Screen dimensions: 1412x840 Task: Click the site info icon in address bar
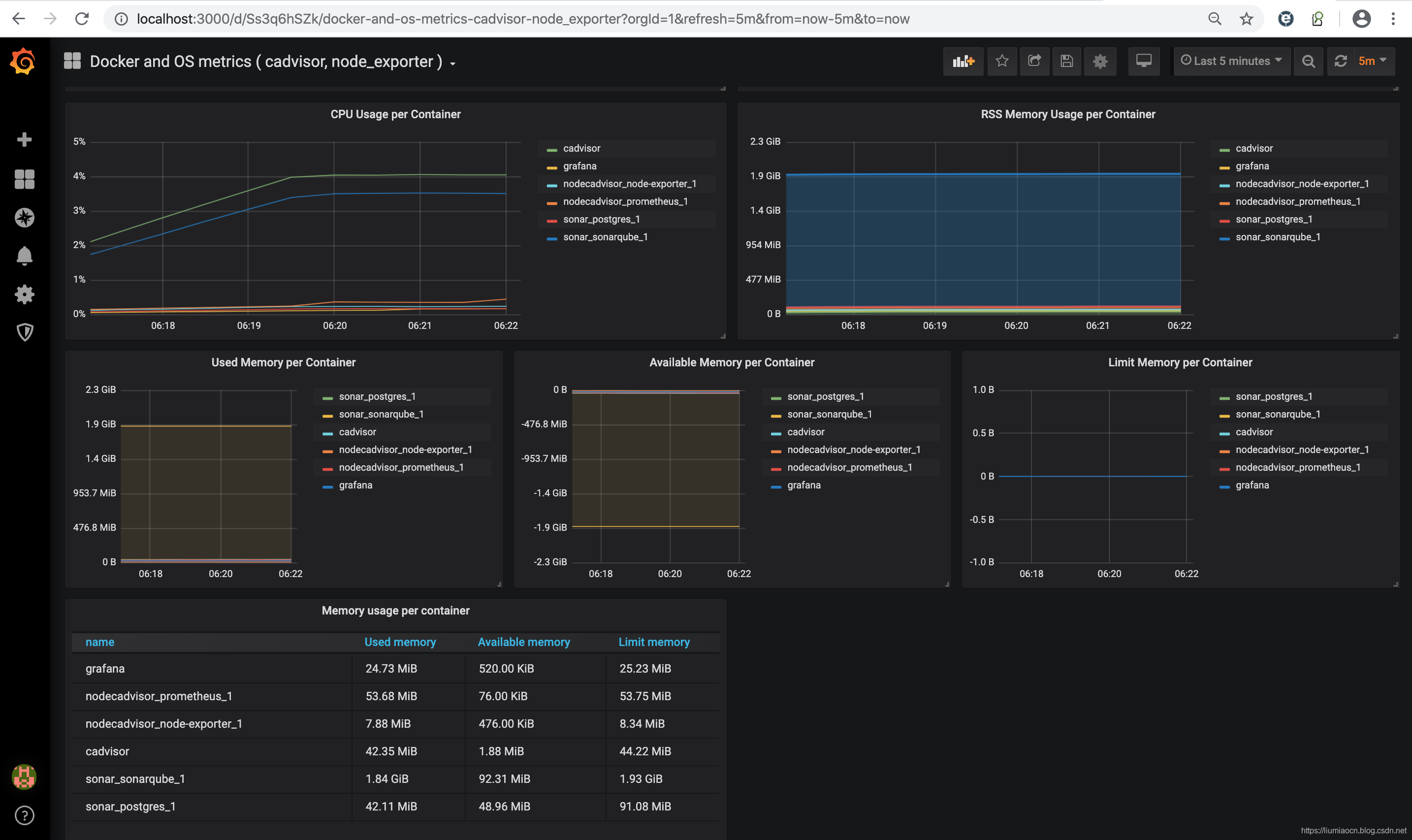tap(121, 19)
